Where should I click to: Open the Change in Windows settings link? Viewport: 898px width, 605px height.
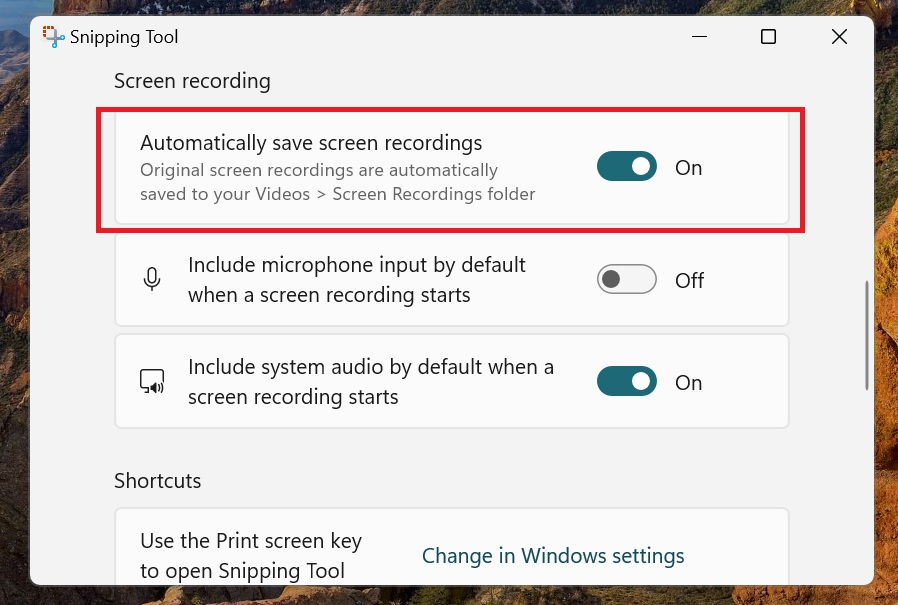[x=553, y=556]
